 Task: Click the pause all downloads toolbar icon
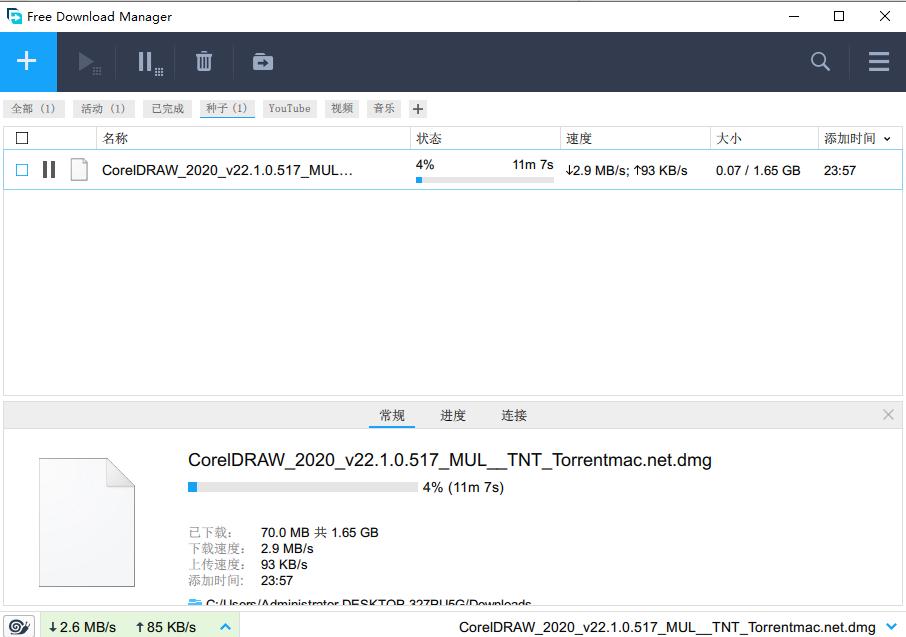150,62
